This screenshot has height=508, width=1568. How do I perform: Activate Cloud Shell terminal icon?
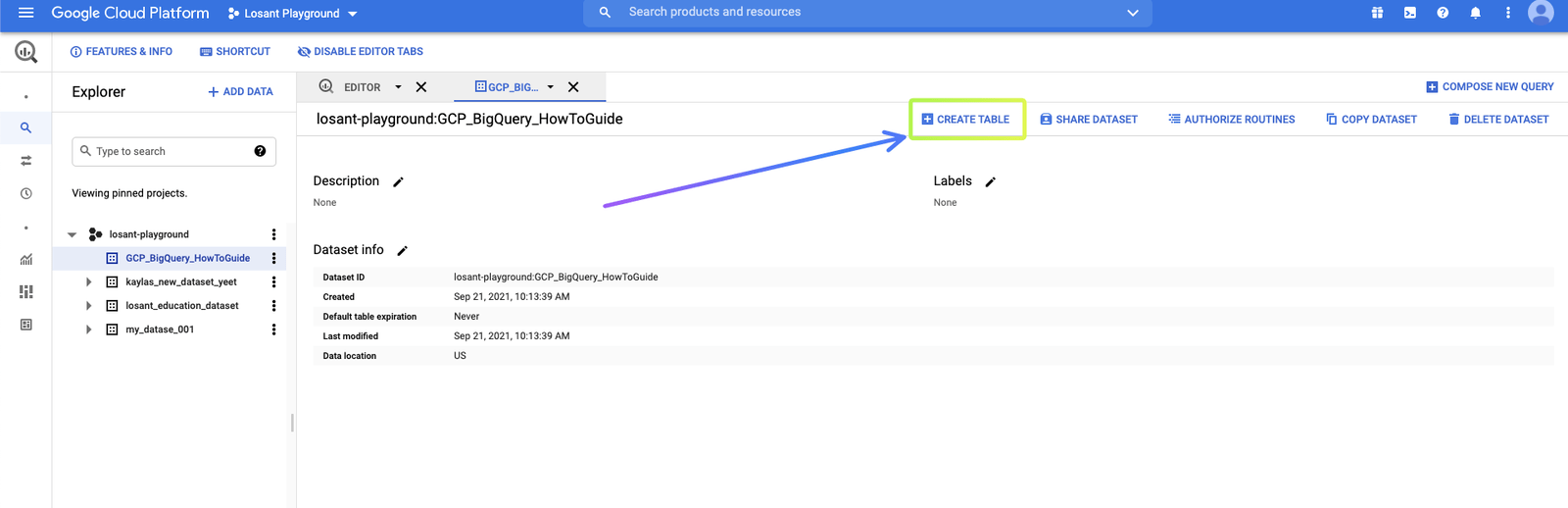1409,13
